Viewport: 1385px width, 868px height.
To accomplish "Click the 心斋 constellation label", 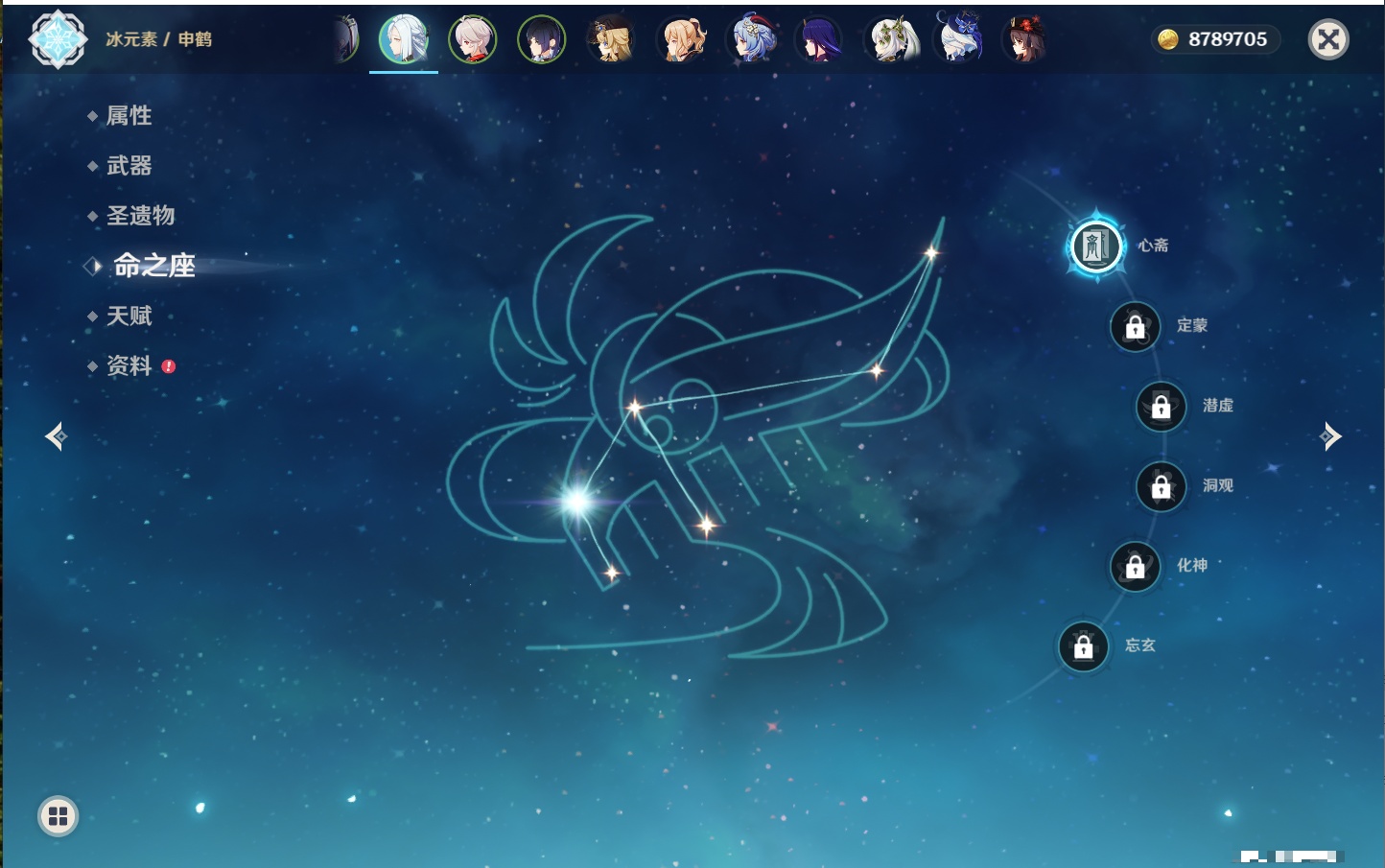I will click(1153, 246).
